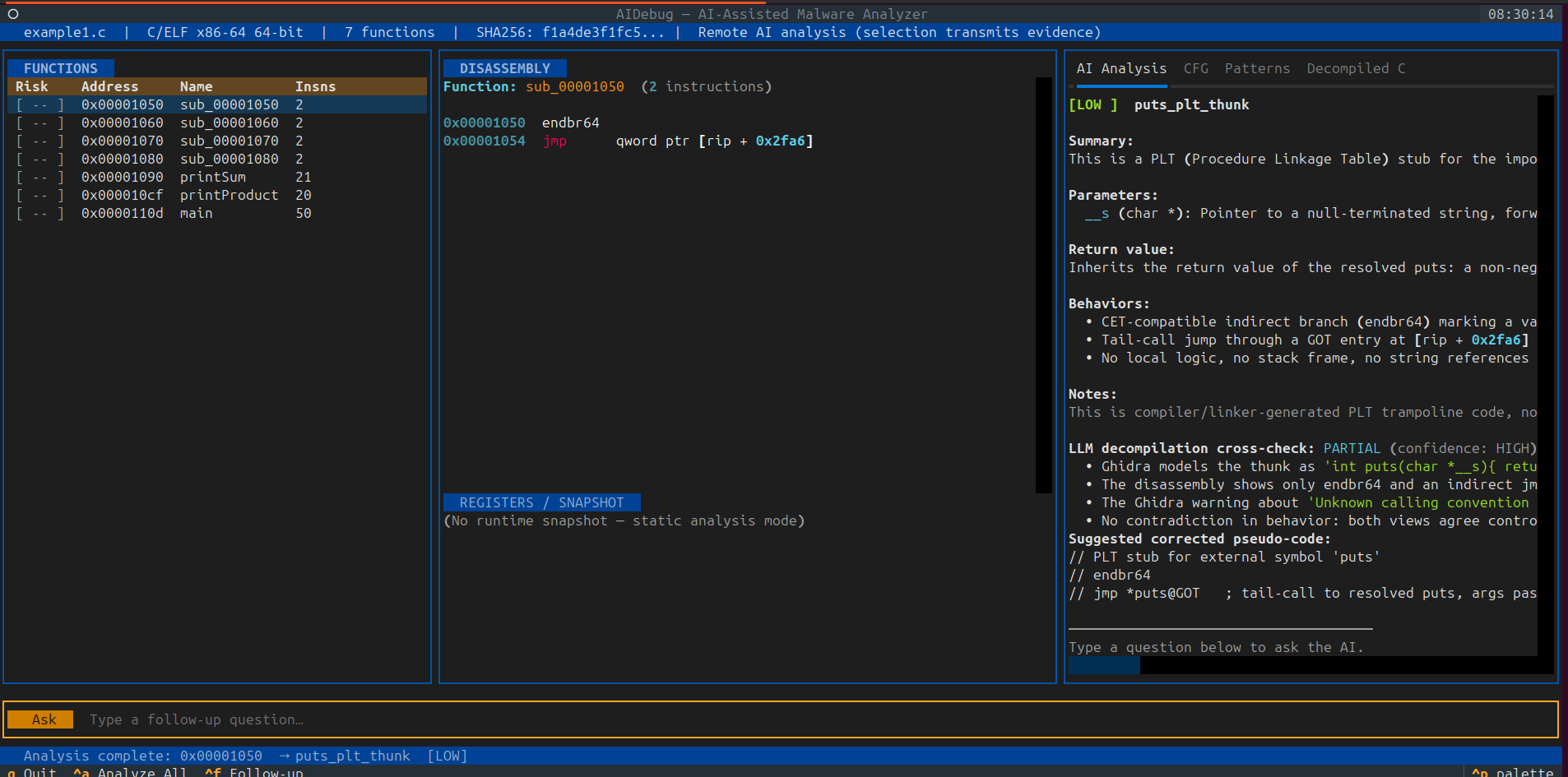This screenshot has height=777, width=1568.
Task: Focus the follow-up question input field
Action: (x=814, y=719)
